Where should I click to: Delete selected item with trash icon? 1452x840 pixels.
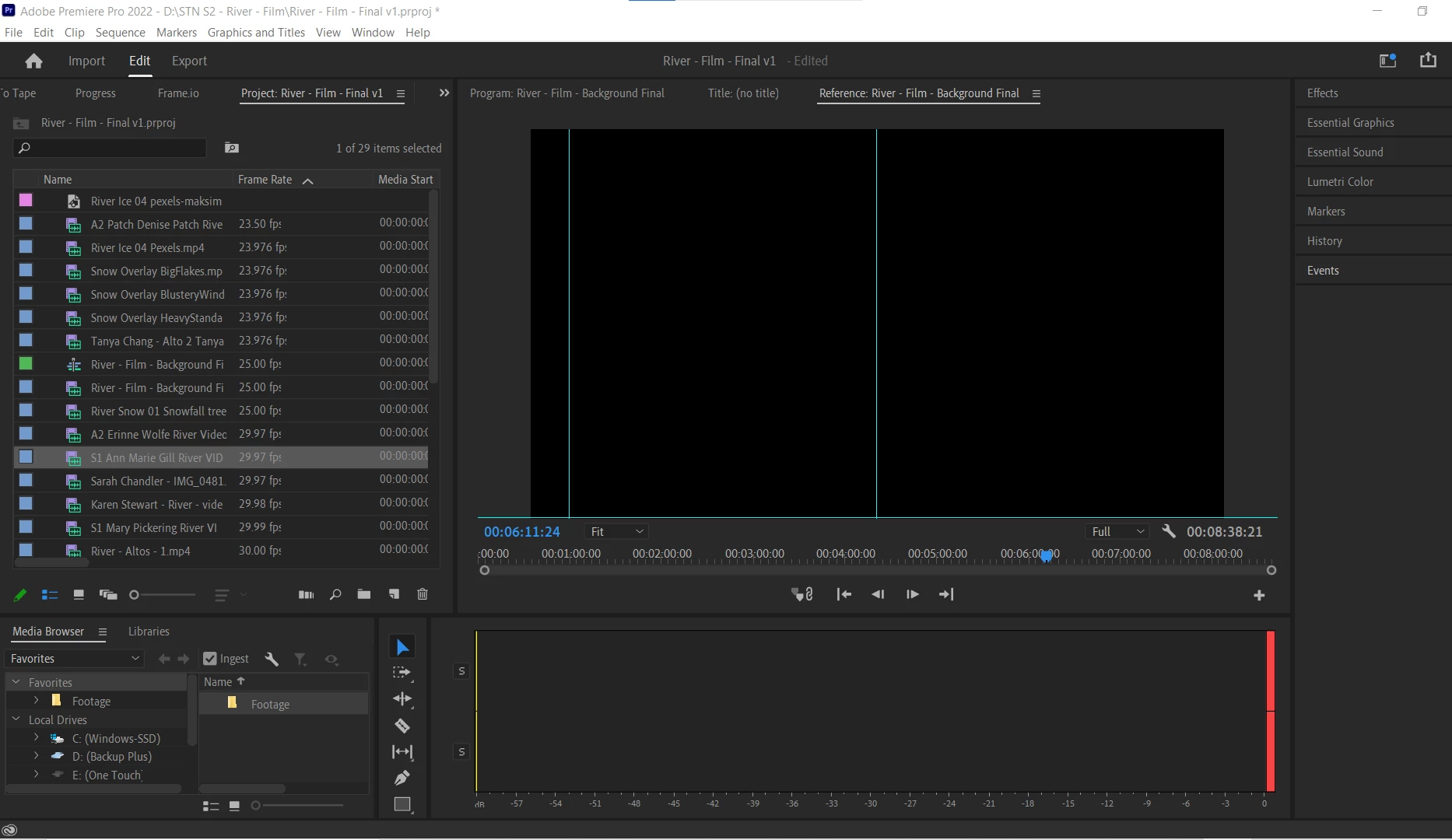(423, 594)
